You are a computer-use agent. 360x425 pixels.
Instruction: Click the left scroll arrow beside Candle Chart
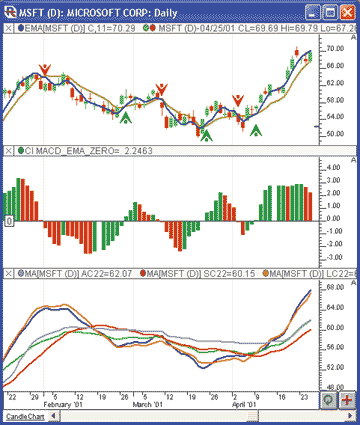[54, 416]
